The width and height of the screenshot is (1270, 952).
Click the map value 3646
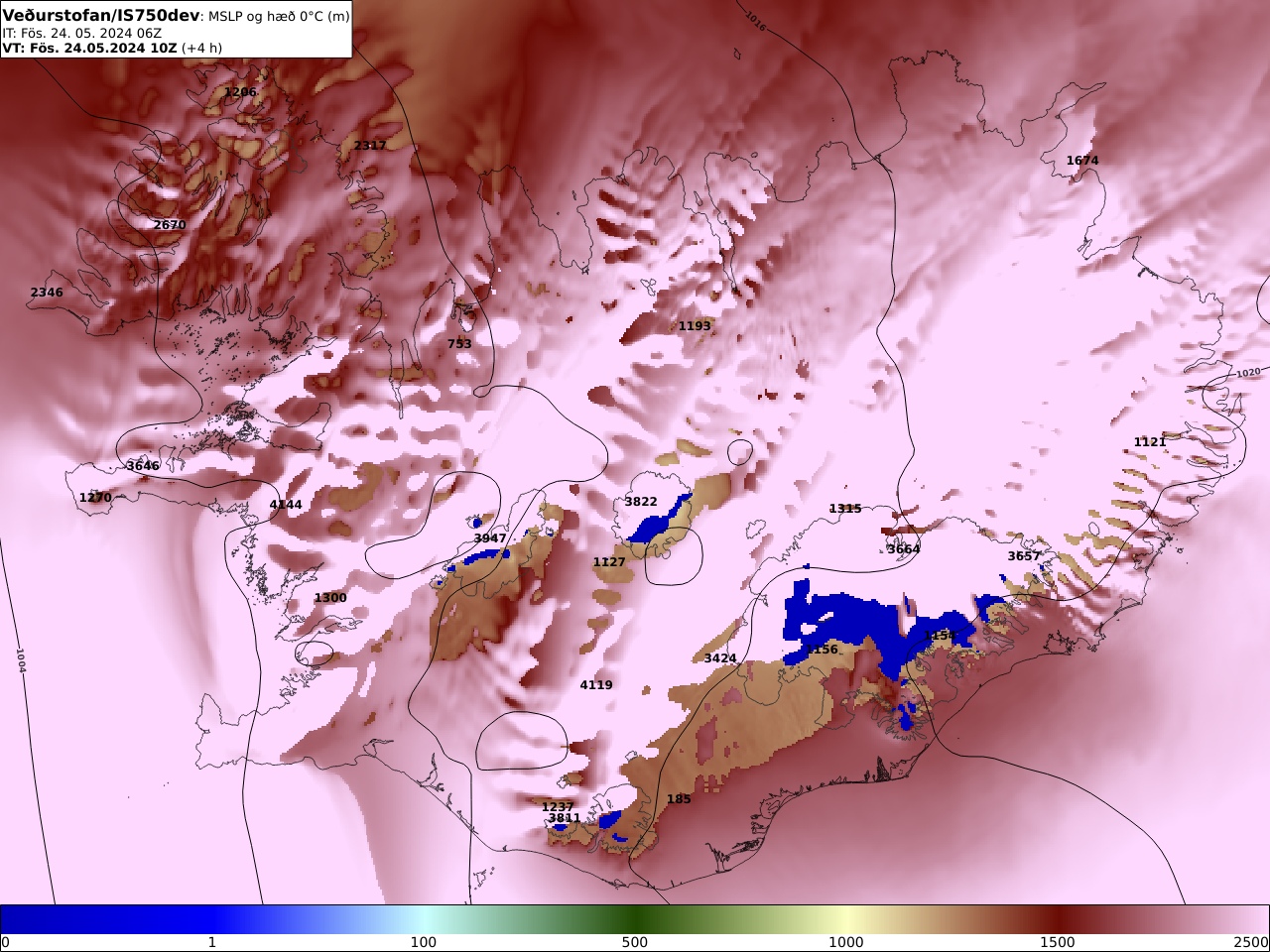(143, 466)
